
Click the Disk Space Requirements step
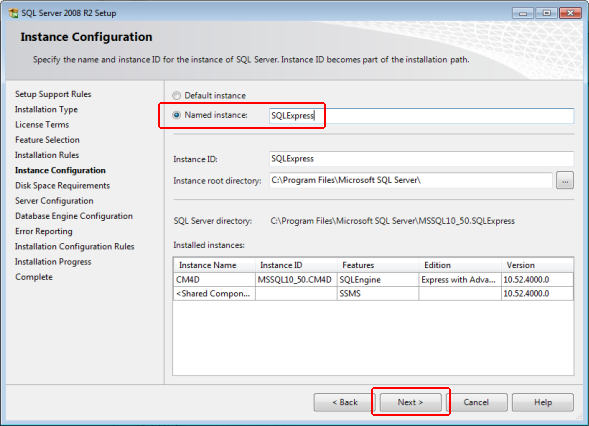pyautogui.click(x=62, y=186)
